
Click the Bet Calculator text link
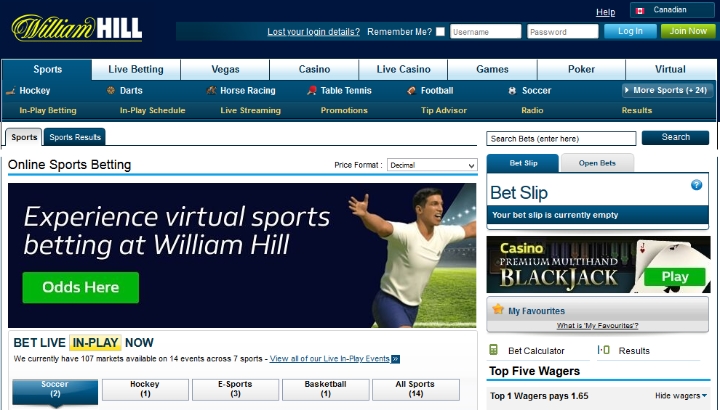536,351
